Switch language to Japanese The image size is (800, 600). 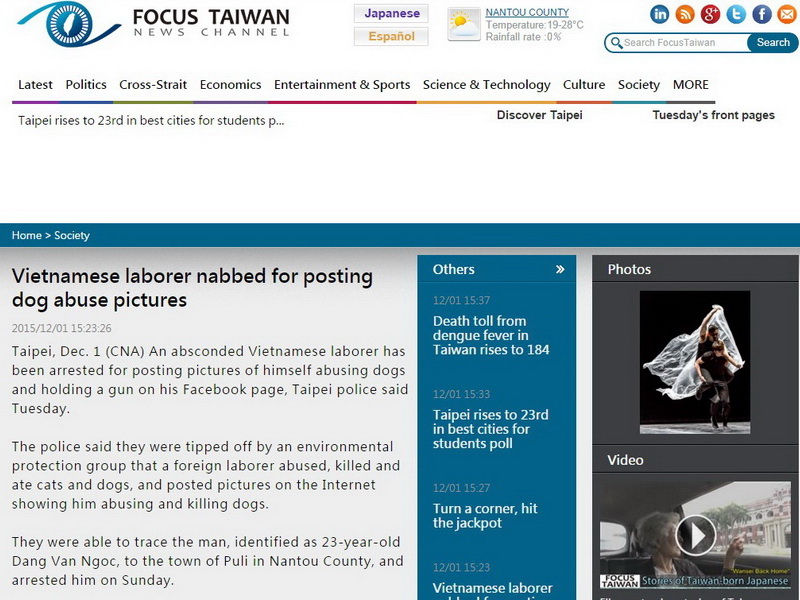point(391,14)
